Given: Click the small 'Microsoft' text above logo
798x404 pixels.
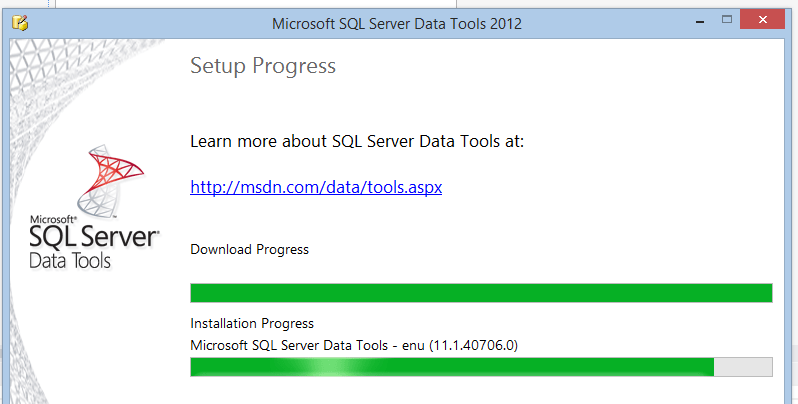Looking at the screenshot, I should click(52, 217).
